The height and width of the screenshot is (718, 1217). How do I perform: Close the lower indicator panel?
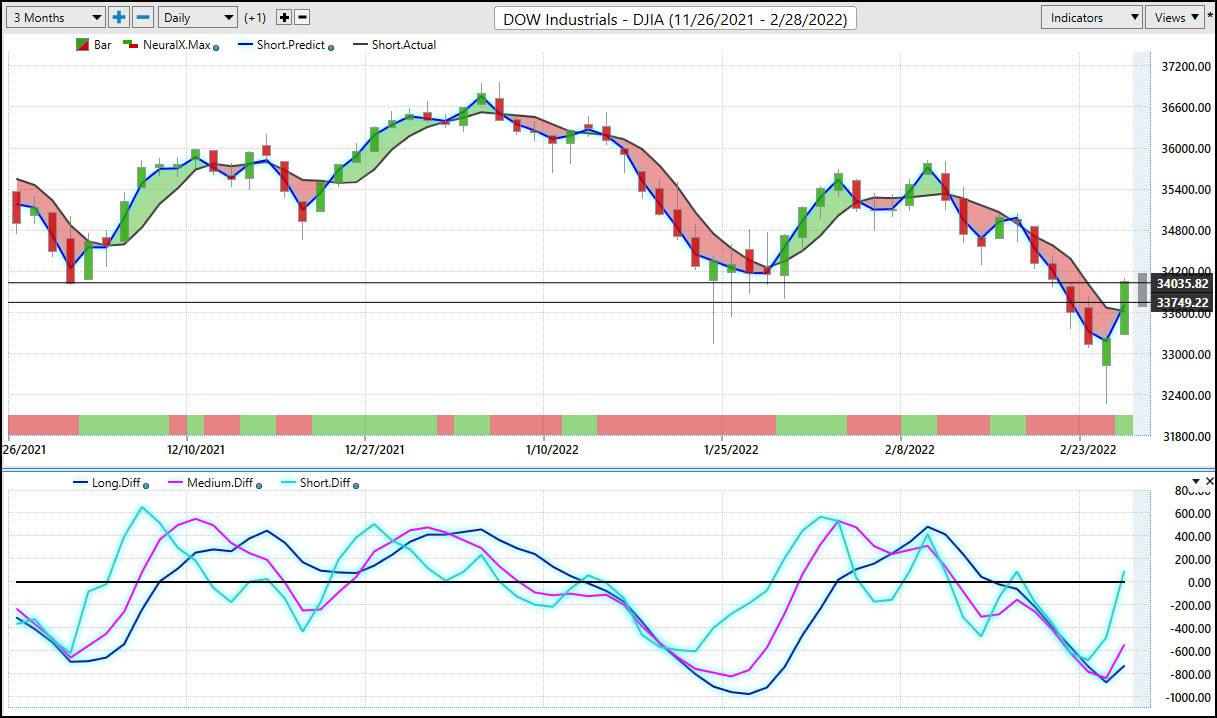(1209, 482)
